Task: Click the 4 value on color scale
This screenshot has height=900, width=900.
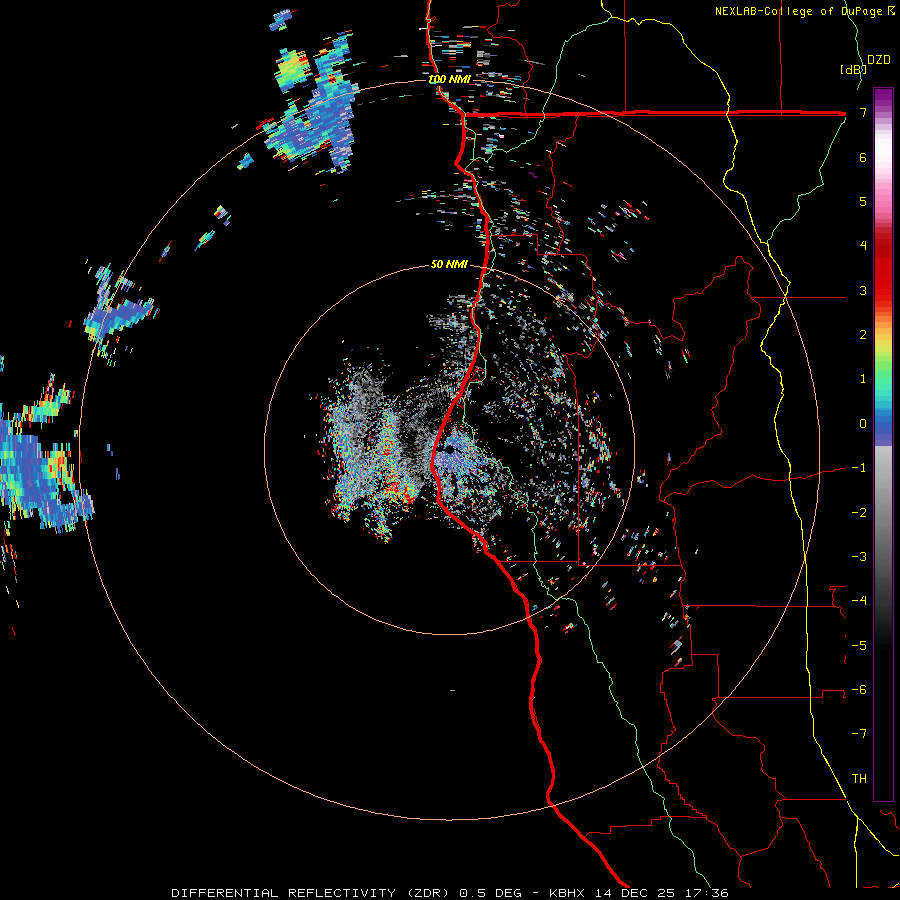Action: tap(863, 246)
